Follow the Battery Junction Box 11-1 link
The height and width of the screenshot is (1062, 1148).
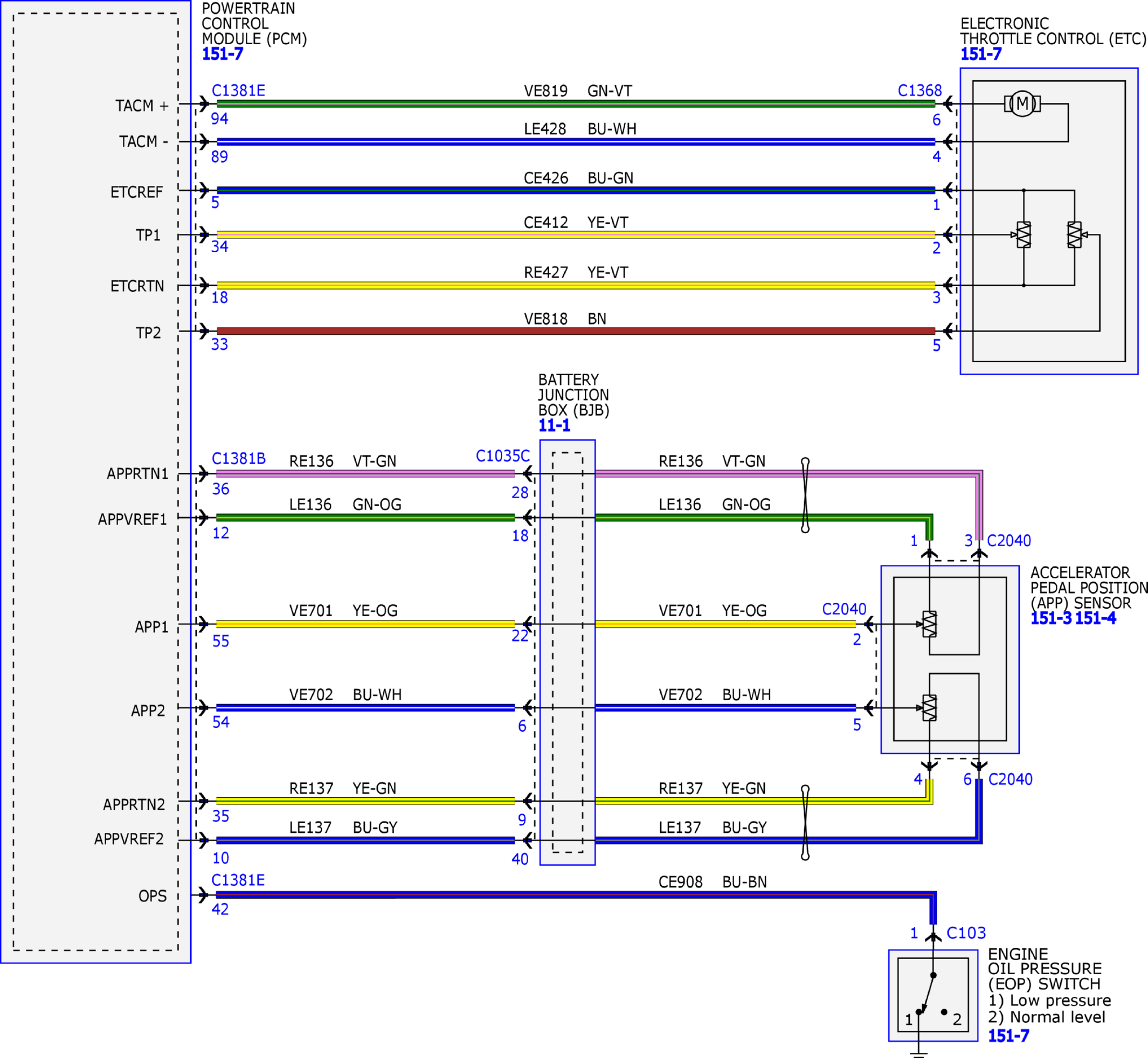coord(554,425)
